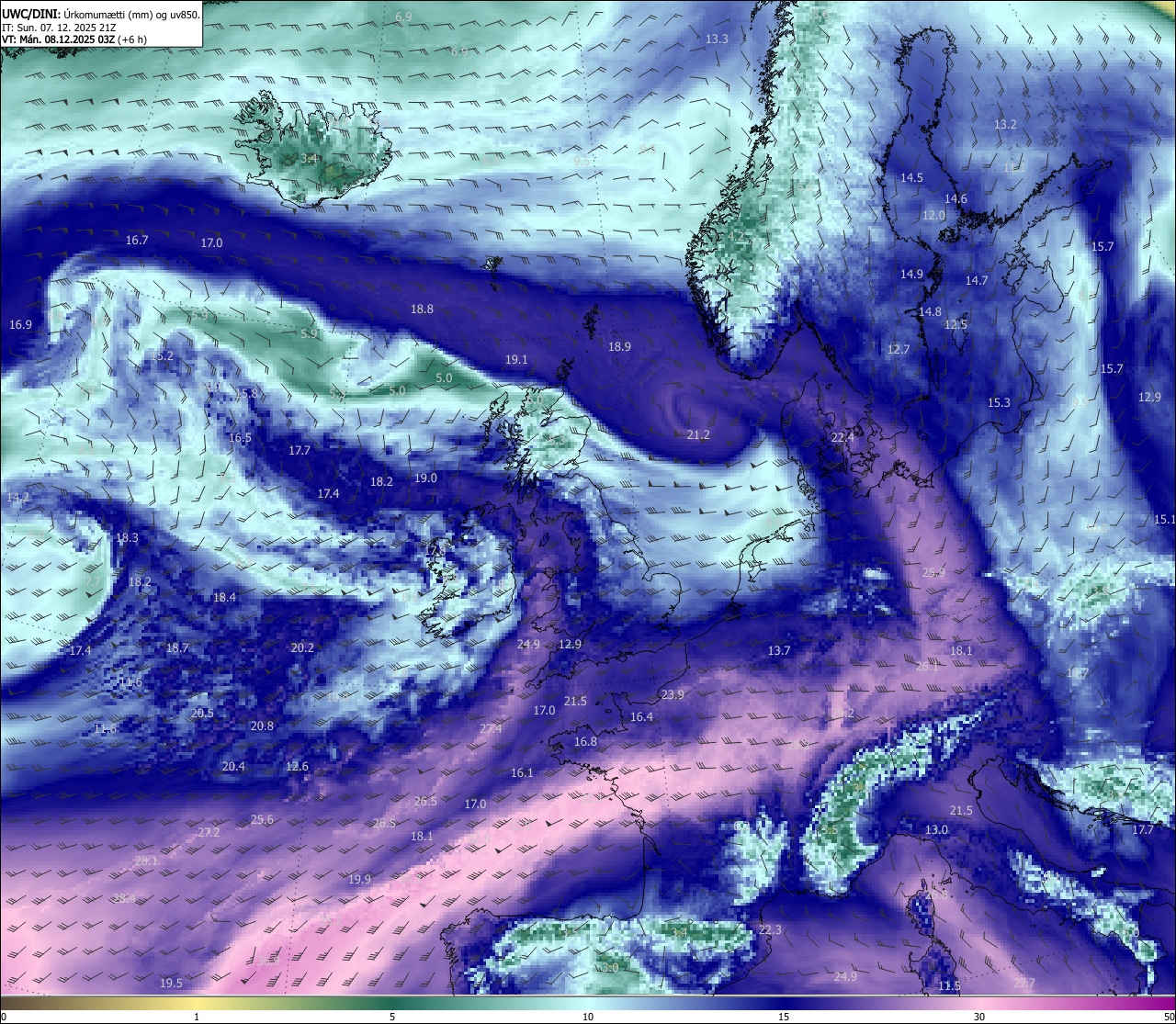
Task: Click the 27.7 value at the bottom right
Action: (x=1023, y=983)
